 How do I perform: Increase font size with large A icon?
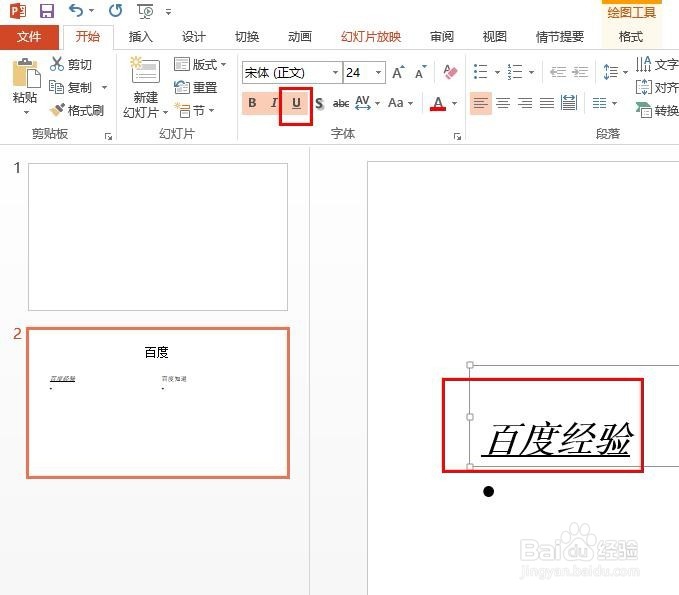click(398, 72)
